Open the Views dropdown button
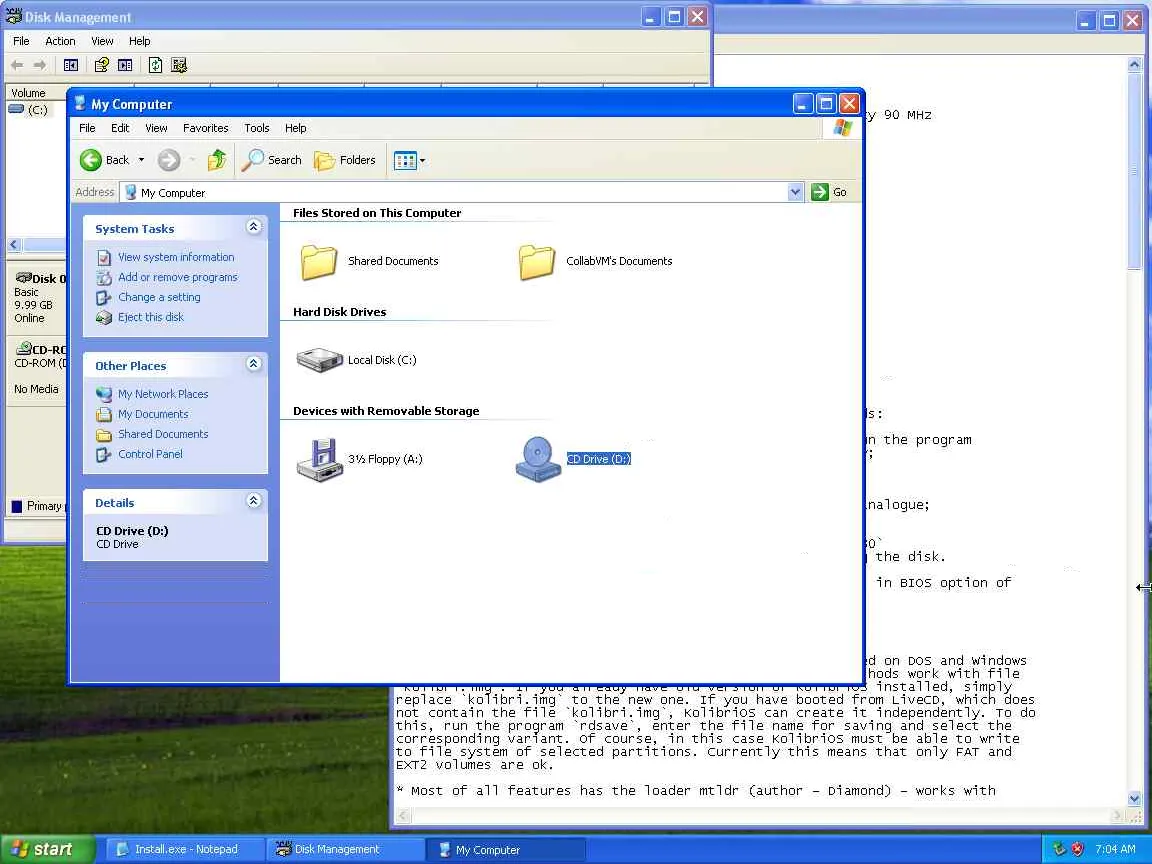Screen dimensions: 1152x864 pyautogui.click(x=409, y=160)
